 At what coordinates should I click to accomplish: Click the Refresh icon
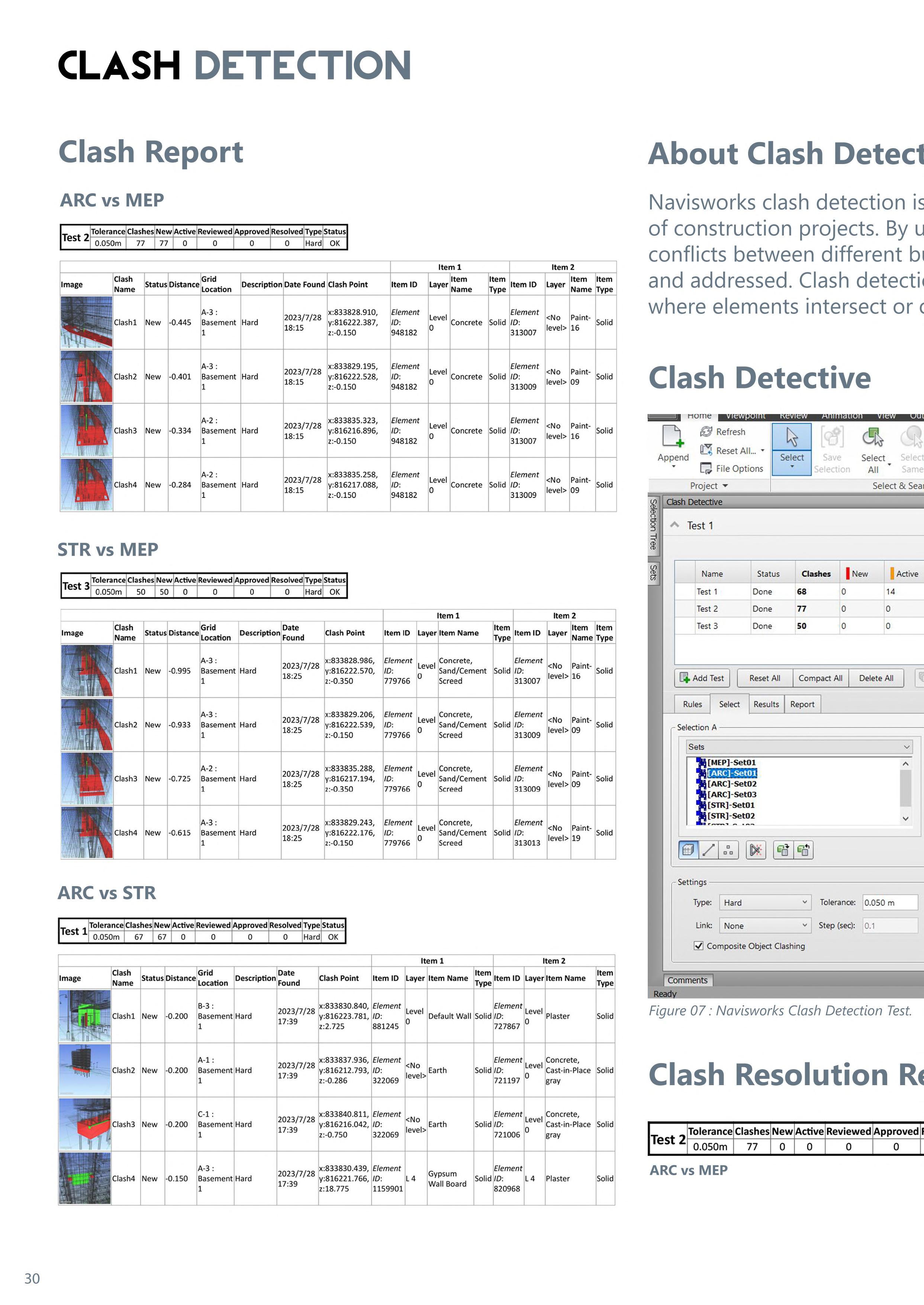[706, 432]
